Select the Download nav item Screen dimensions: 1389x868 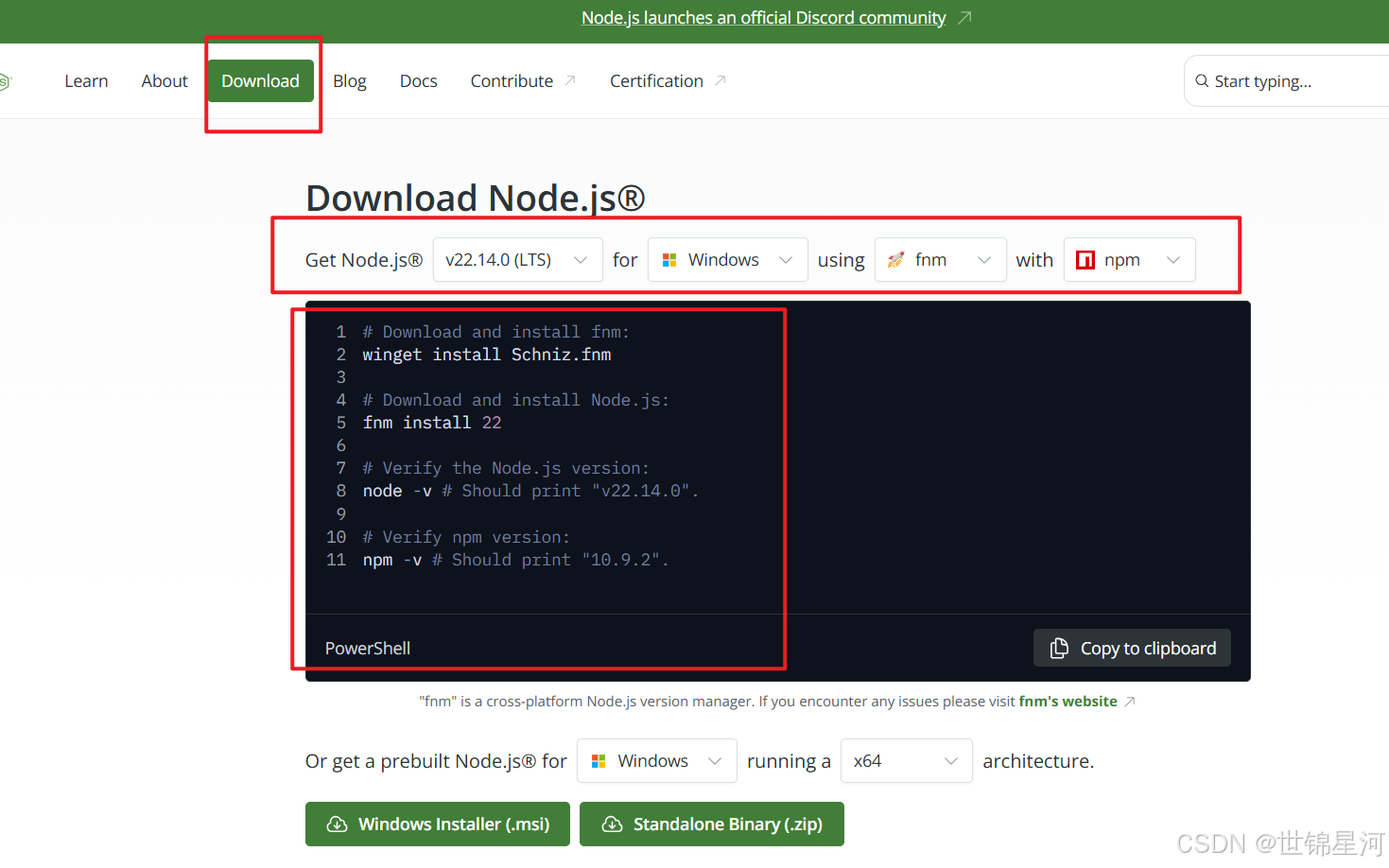(261, 81)
